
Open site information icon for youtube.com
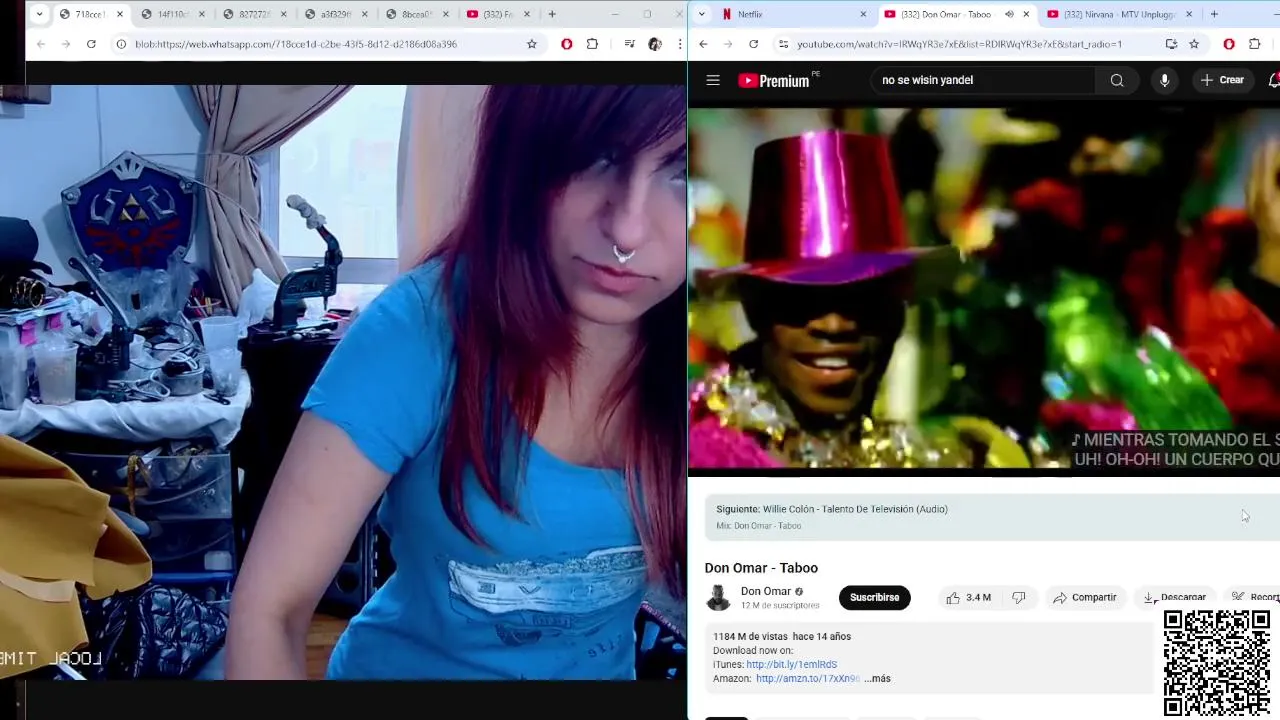[784, 44]
